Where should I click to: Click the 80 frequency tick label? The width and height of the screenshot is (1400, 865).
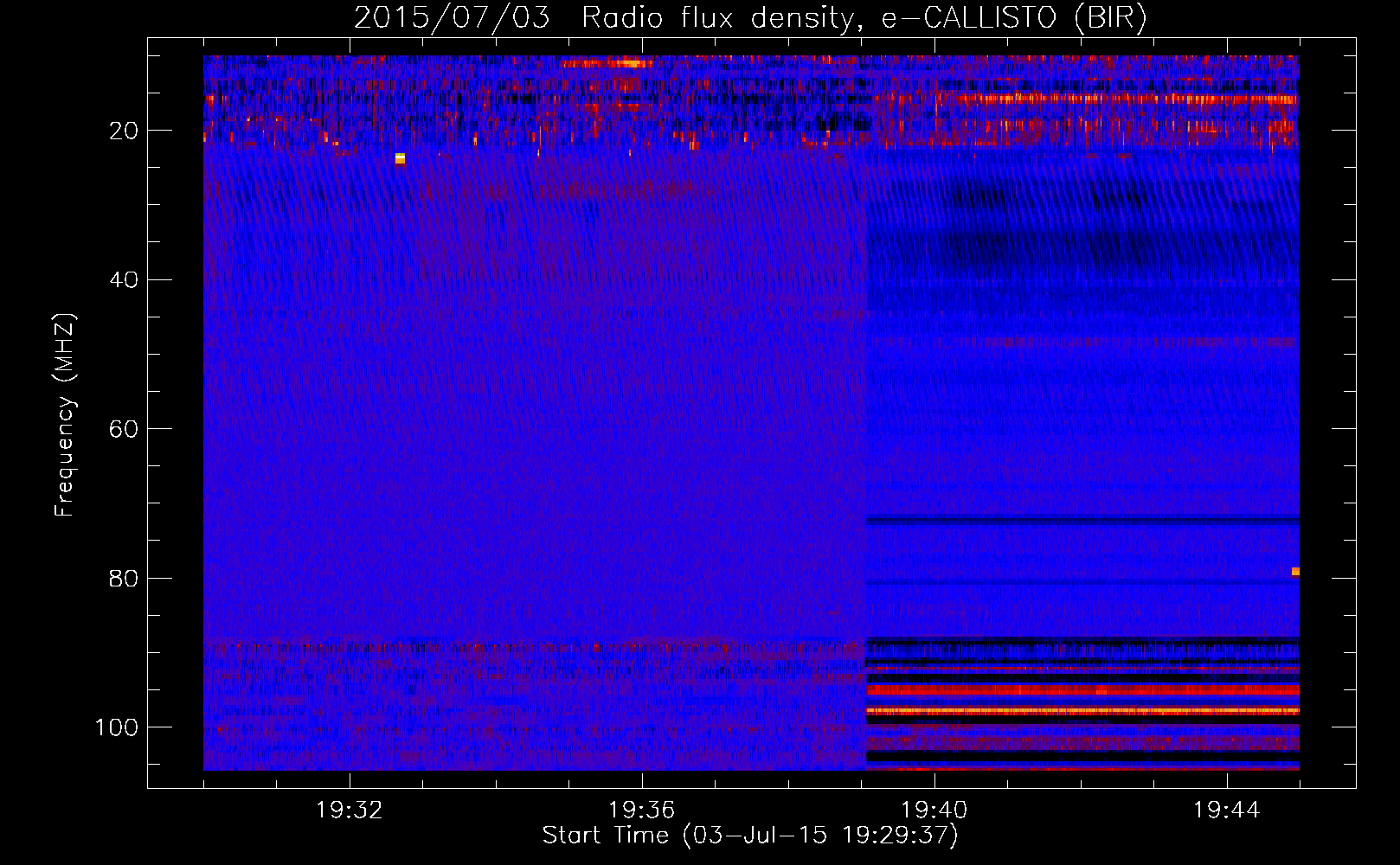point(124,578)
